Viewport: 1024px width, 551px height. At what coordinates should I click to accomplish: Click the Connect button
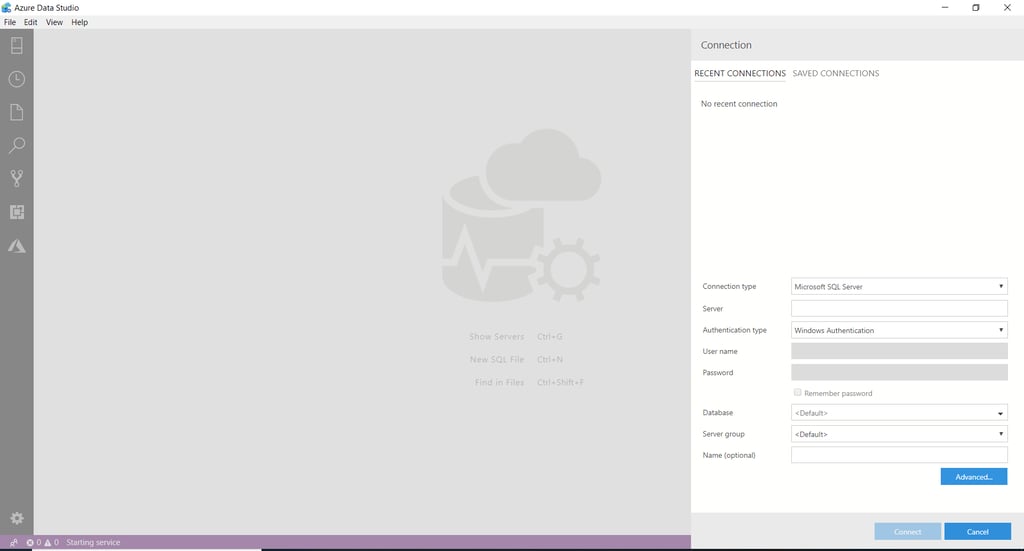pos(908,531)
